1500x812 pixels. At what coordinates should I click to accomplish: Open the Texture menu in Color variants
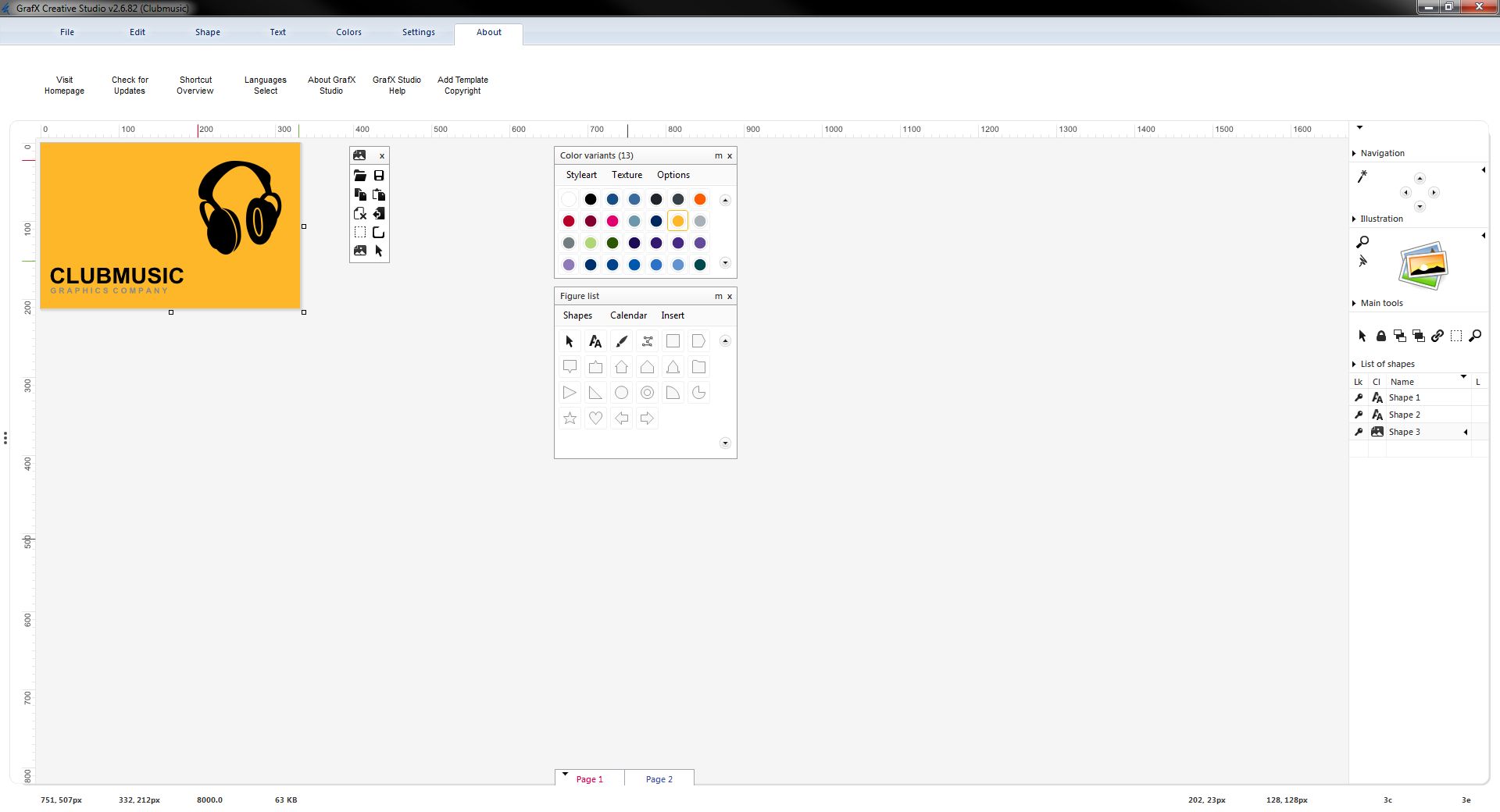[x=627, y=175]
